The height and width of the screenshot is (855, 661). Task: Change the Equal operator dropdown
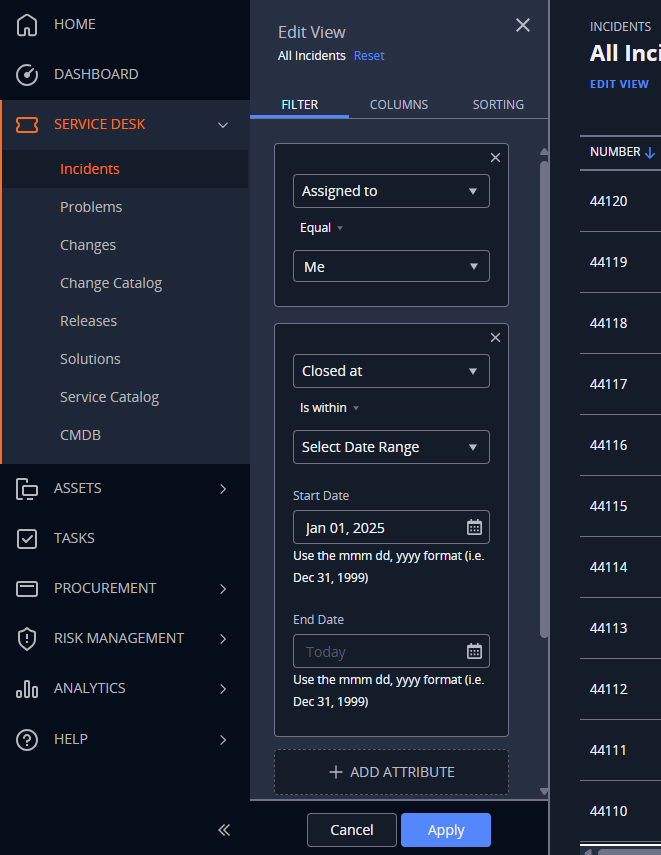tap(321, 228)
